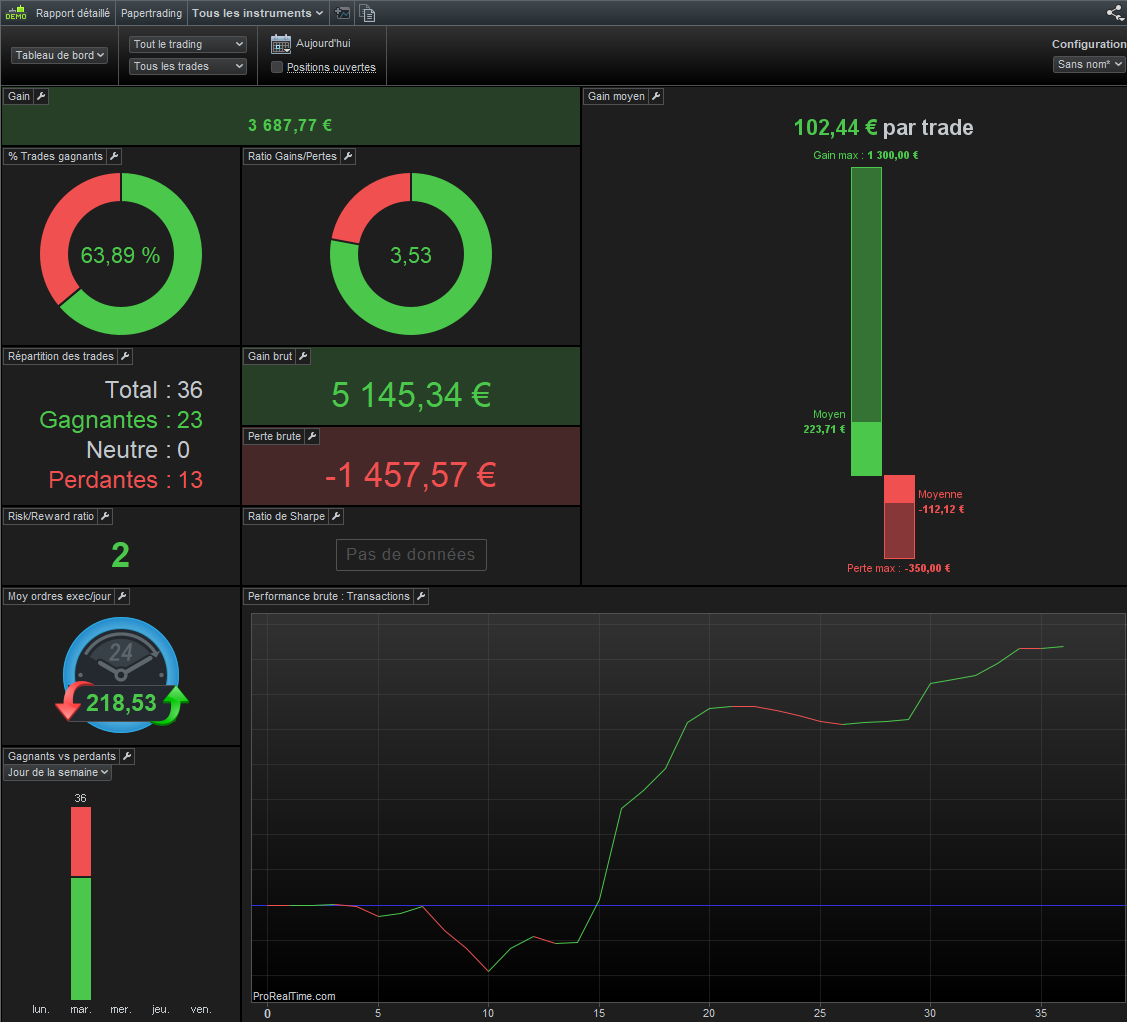Image resolution: width=1127 pixels, height=1022 pixels.
Task: Click the share icon at top right
Action: [x=1115, y=13]
